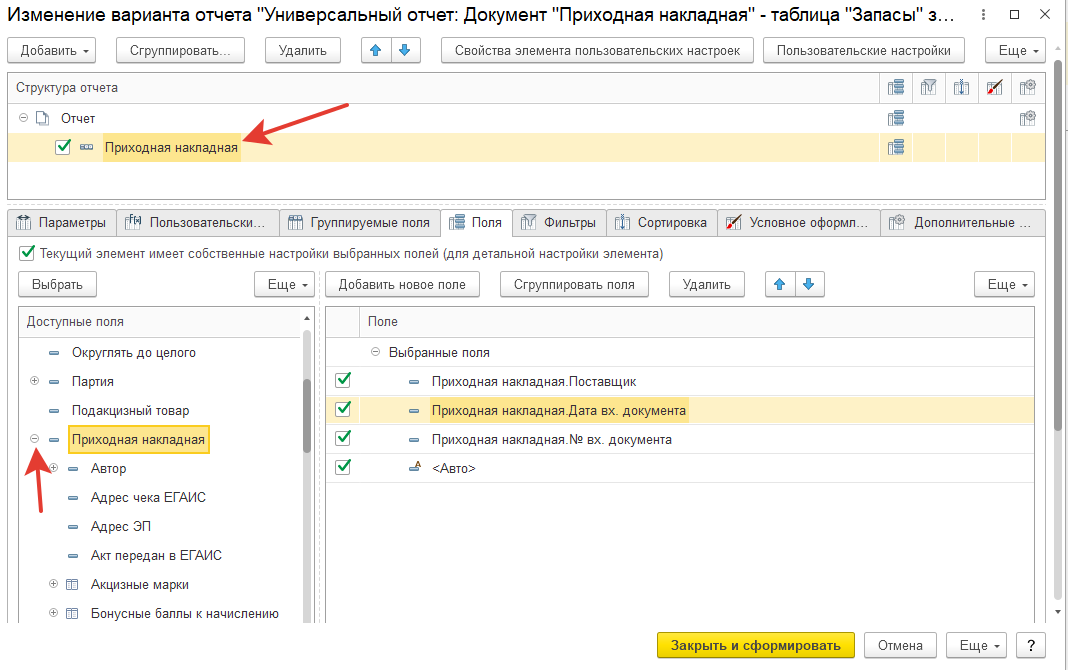Image resolution: width=1068 pixels, height=670 pixels.
Task: Click the selected fields icon in the Приходная накладная structure row
Action: coord(896,148)
